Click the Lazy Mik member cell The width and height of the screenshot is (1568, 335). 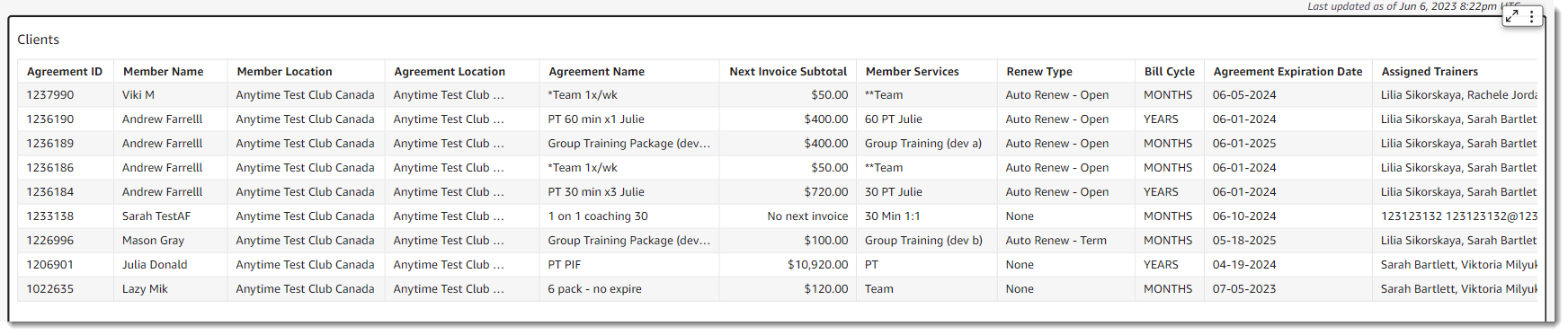pos(145,288)
